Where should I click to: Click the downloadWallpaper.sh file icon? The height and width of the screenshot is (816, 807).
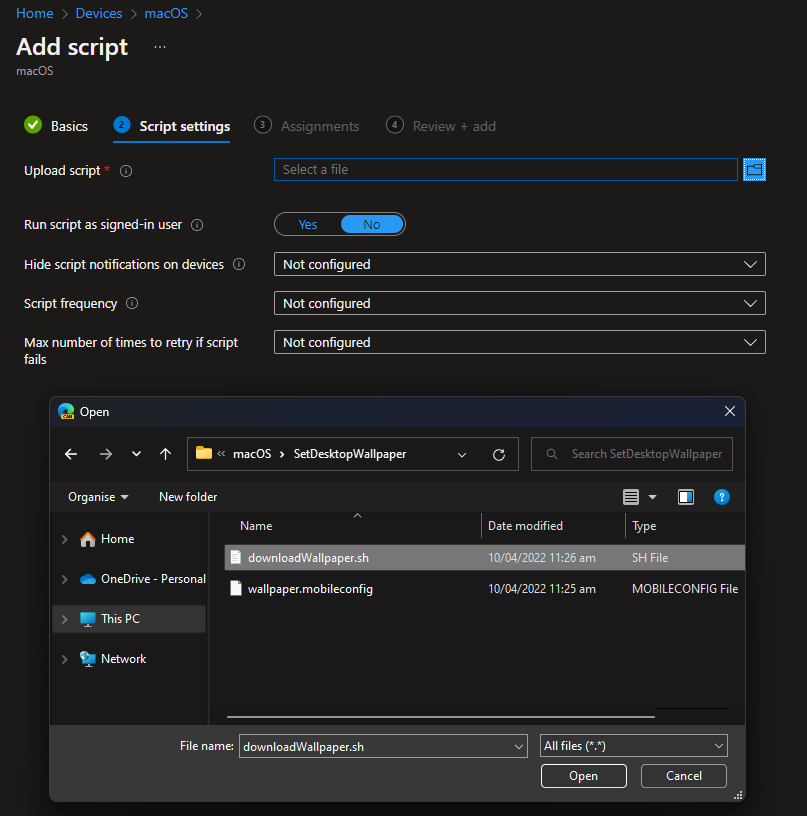[236, 557]
